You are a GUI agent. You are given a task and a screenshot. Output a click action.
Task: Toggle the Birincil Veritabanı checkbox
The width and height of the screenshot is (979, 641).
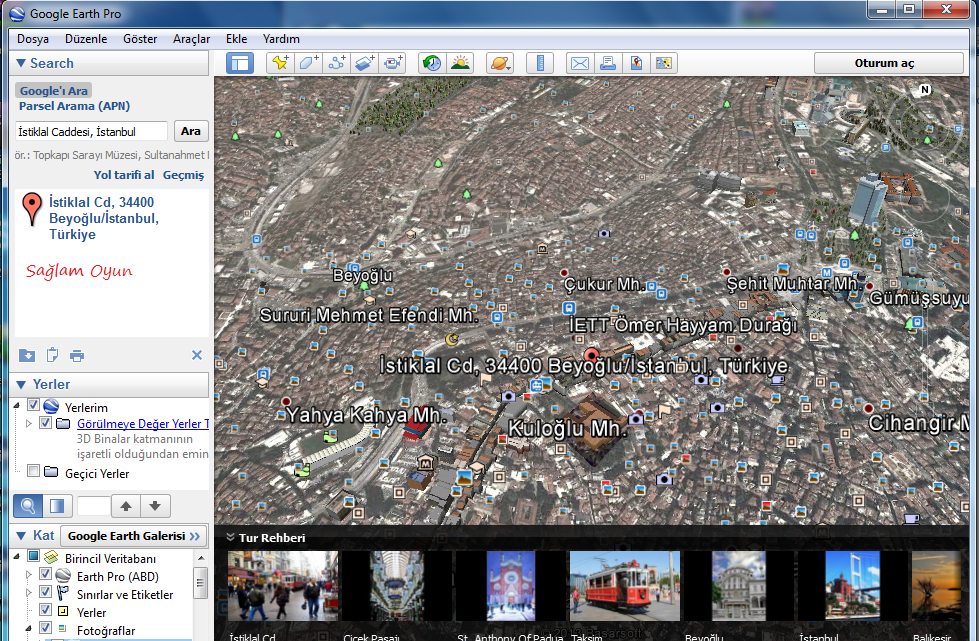pyautogui.click(x=34, y=556)
